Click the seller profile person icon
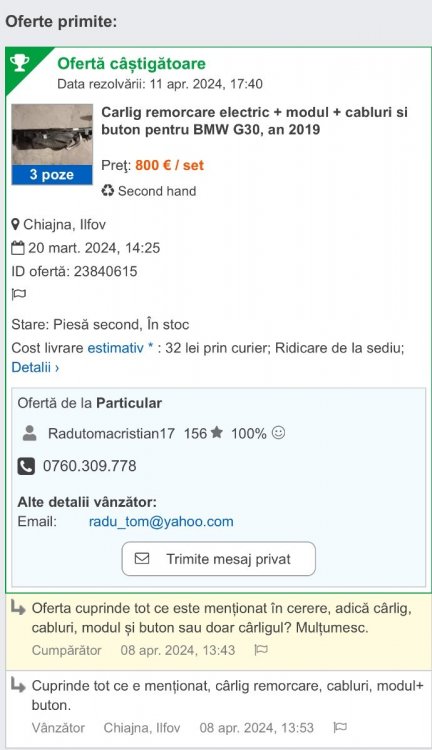The height and width of the screenshot is (750, 432). point(30,433)
